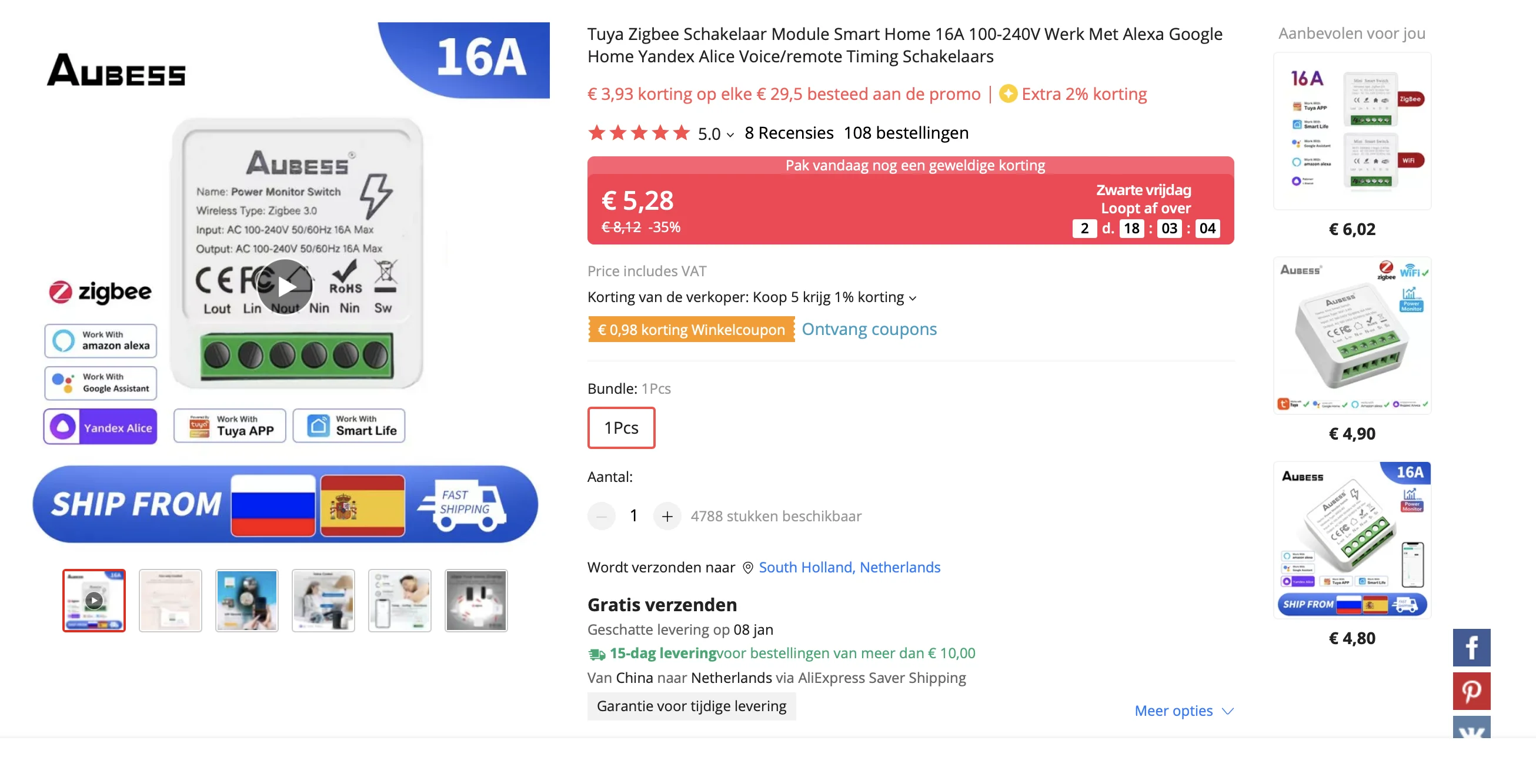Share on Facebook

click(1471, 648)
